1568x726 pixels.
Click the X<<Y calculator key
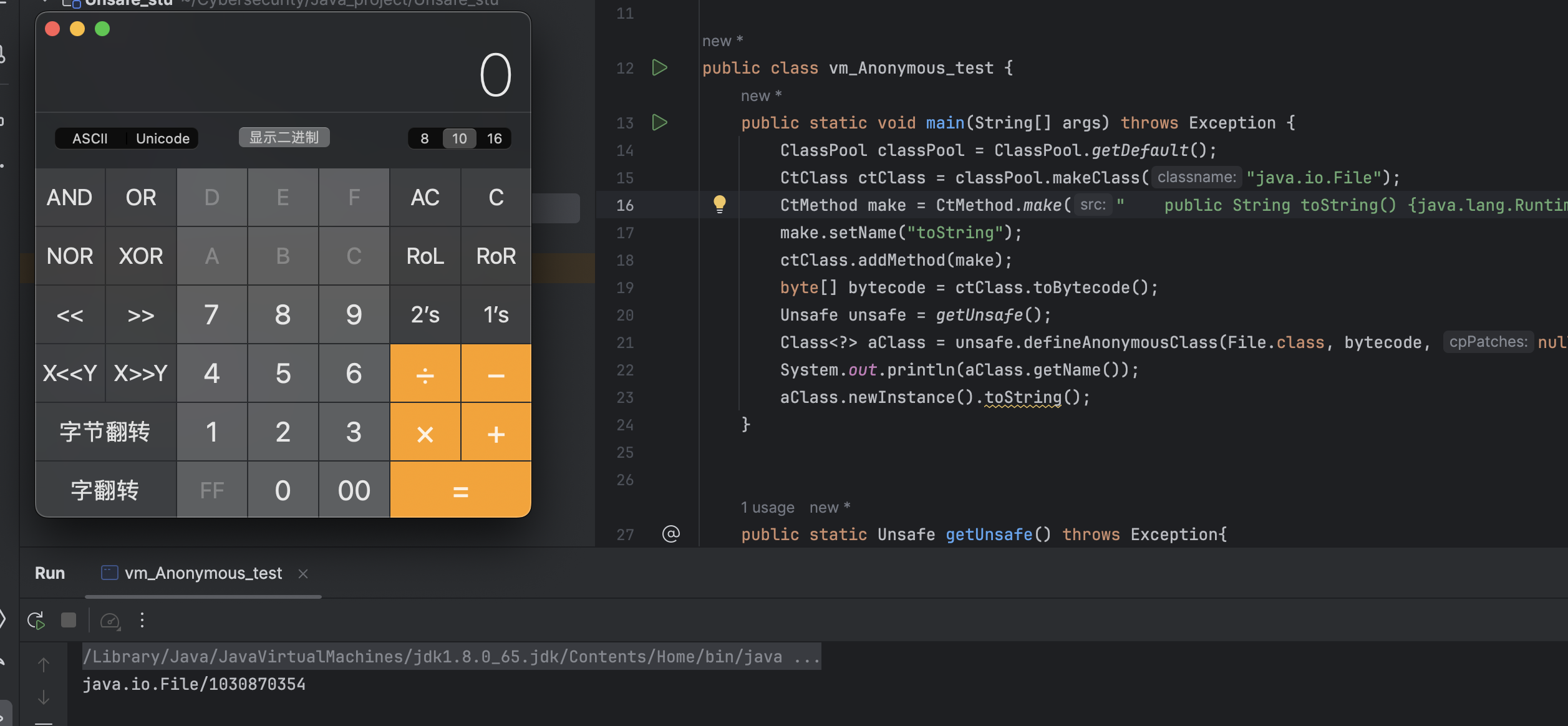(70, 374)
